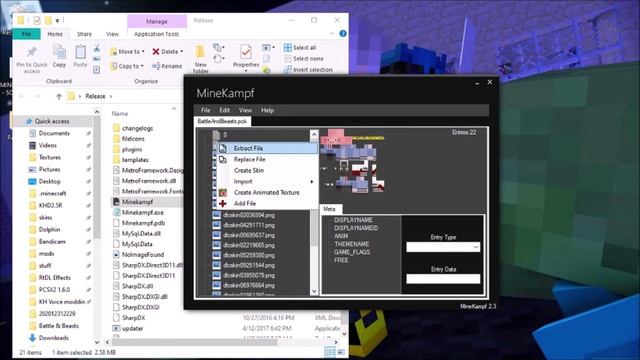The image size is (640, 360).
Task: Open MineKampf File menu
Action: tap(205, 110)
